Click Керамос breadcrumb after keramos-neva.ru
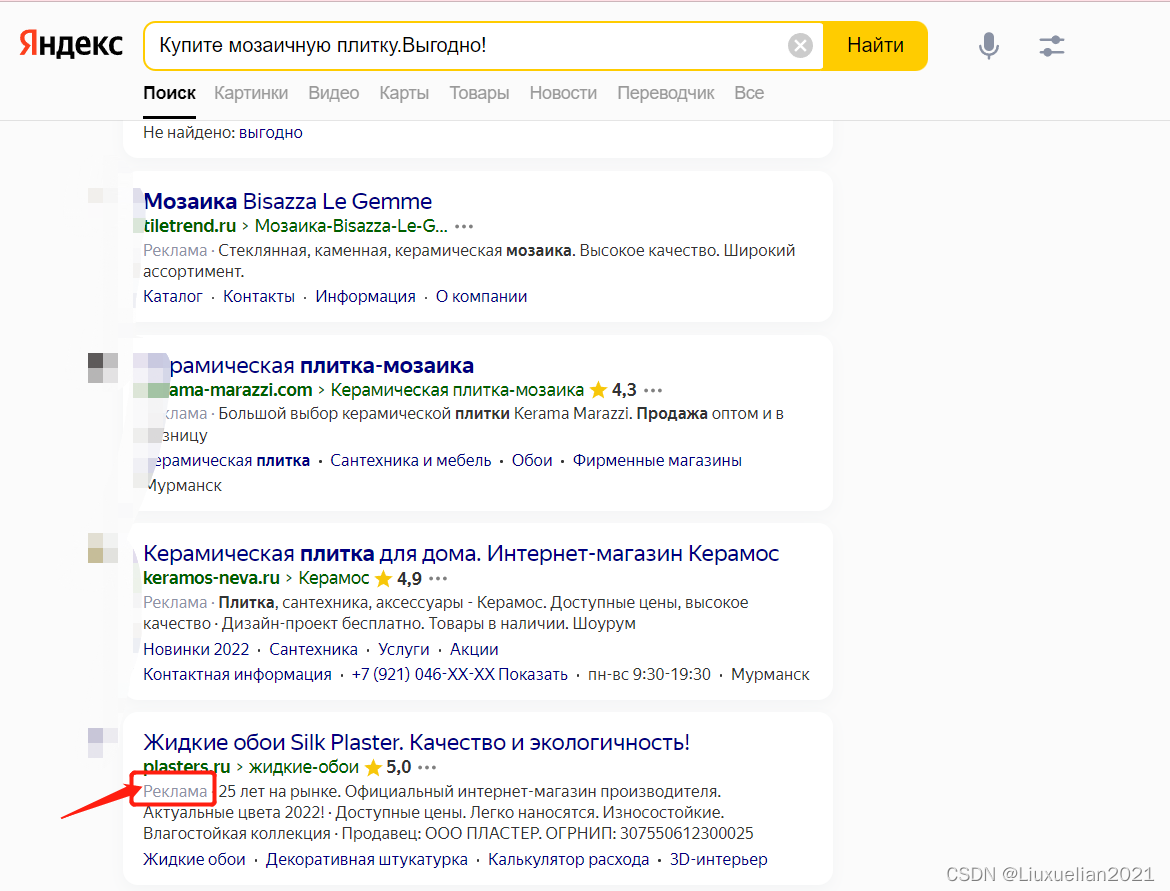This screenshot has height=891, width=1170. coord(334,578)
